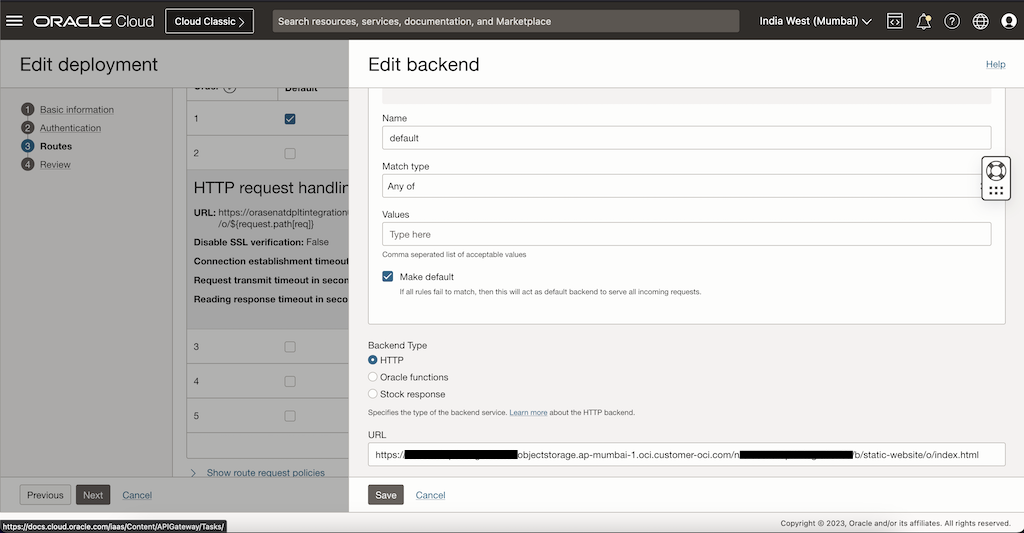Cancel the Edit backend panel
This screenshot has height=533, width=1024.
tap(430, 495)
